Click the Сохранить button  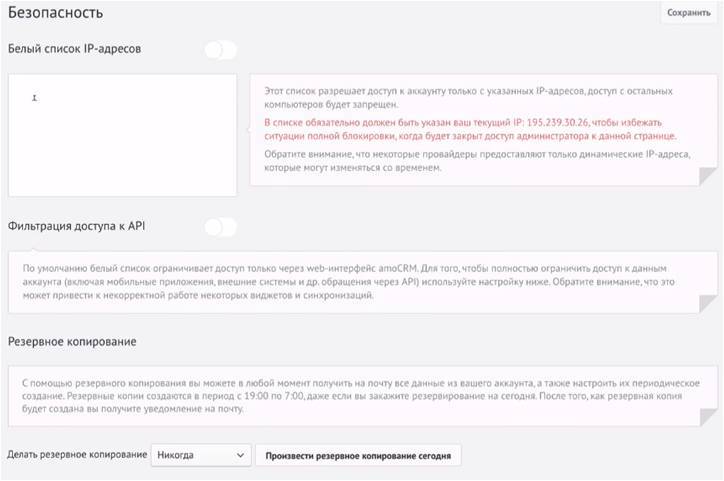pos(687,13)
